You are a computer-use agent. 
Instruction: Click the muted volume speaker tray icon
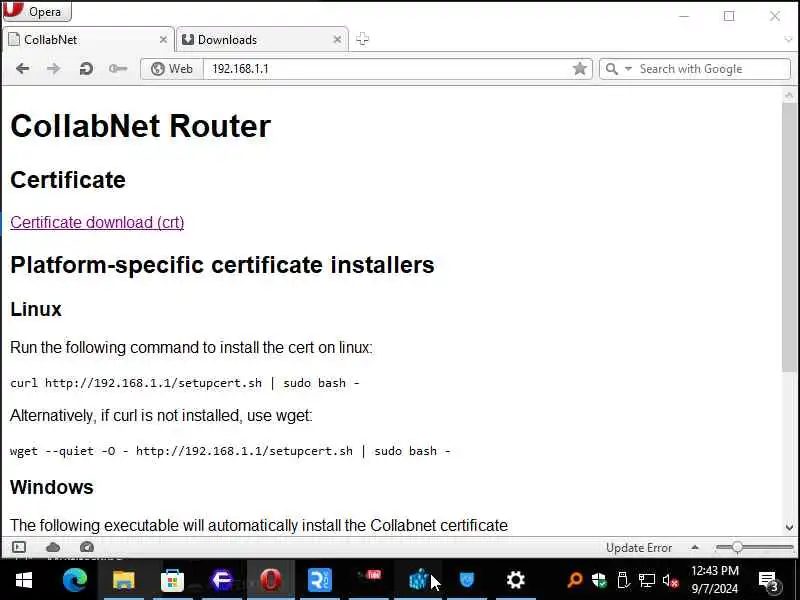point(670,580)
